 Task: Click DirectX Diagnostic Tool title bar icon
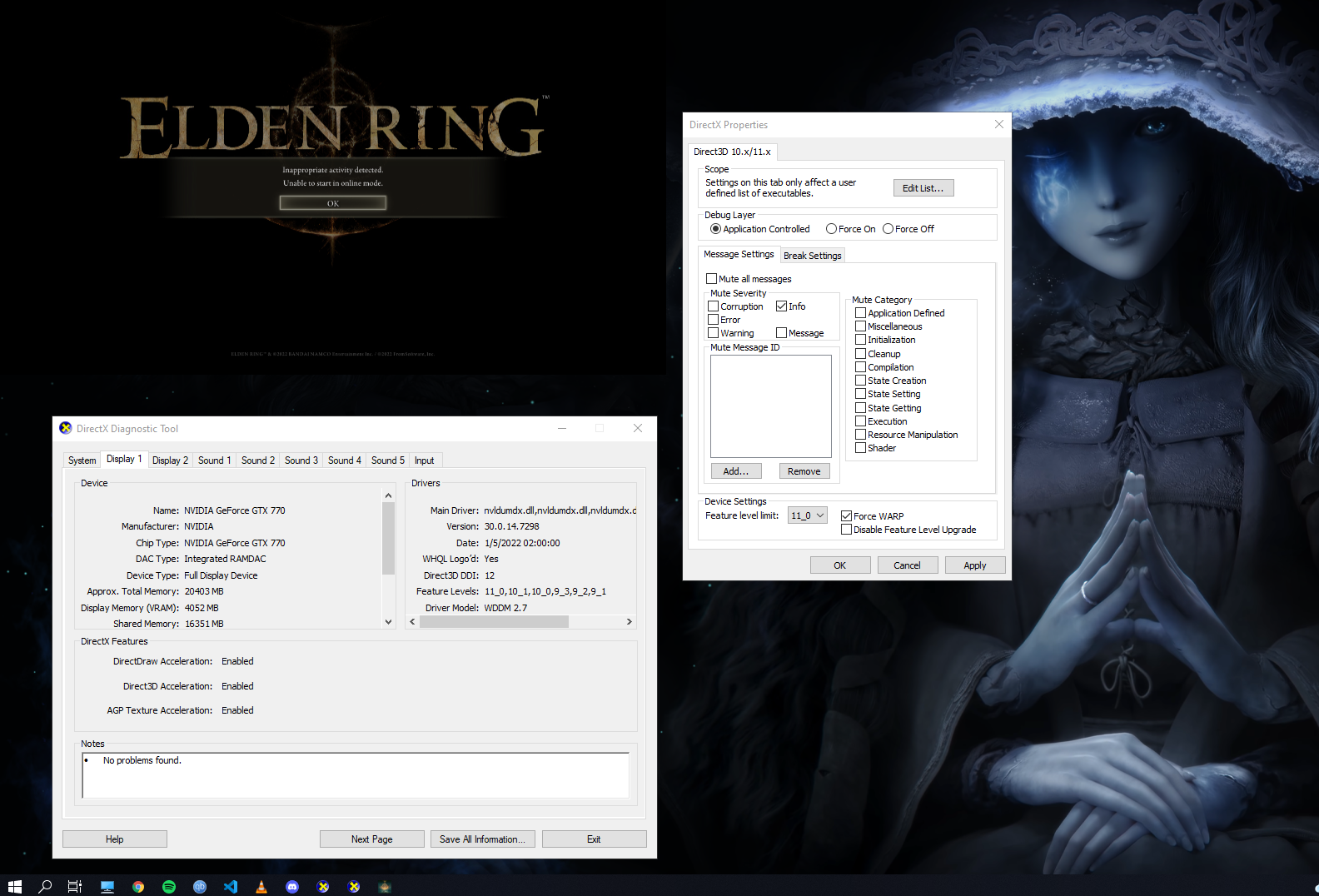[66, 428]
